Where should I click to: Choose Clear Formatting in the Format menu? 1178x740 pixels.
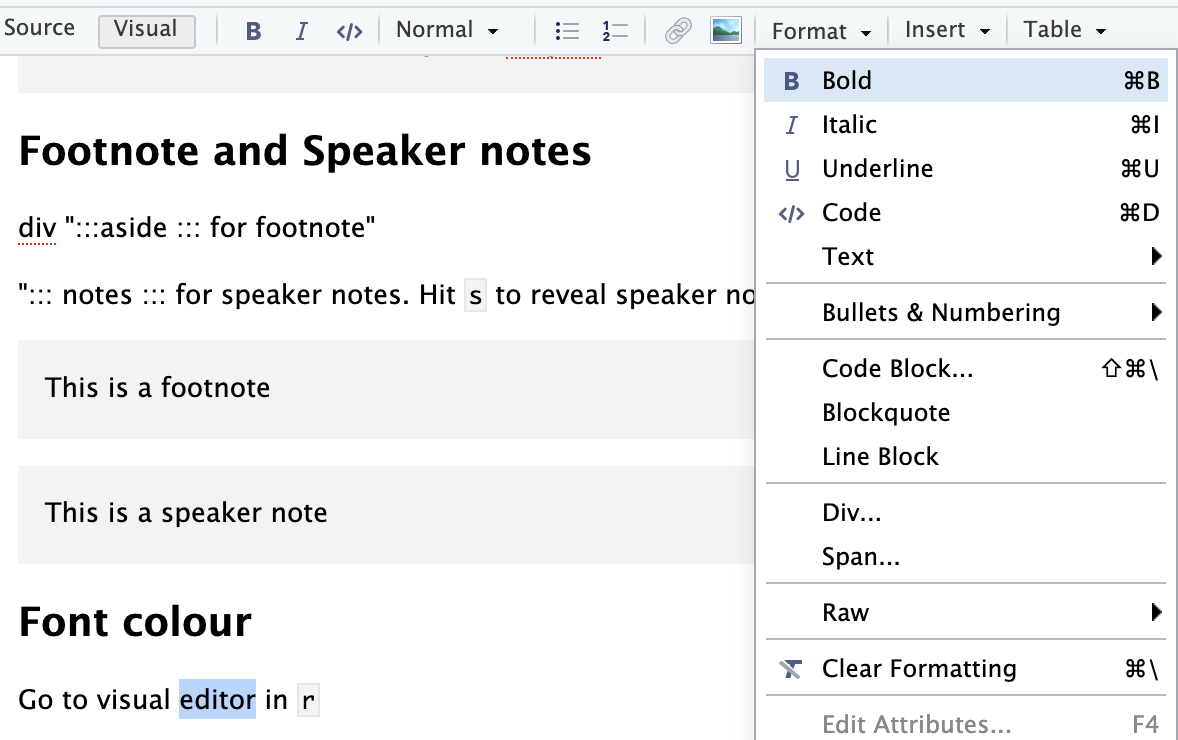[919, 668]
